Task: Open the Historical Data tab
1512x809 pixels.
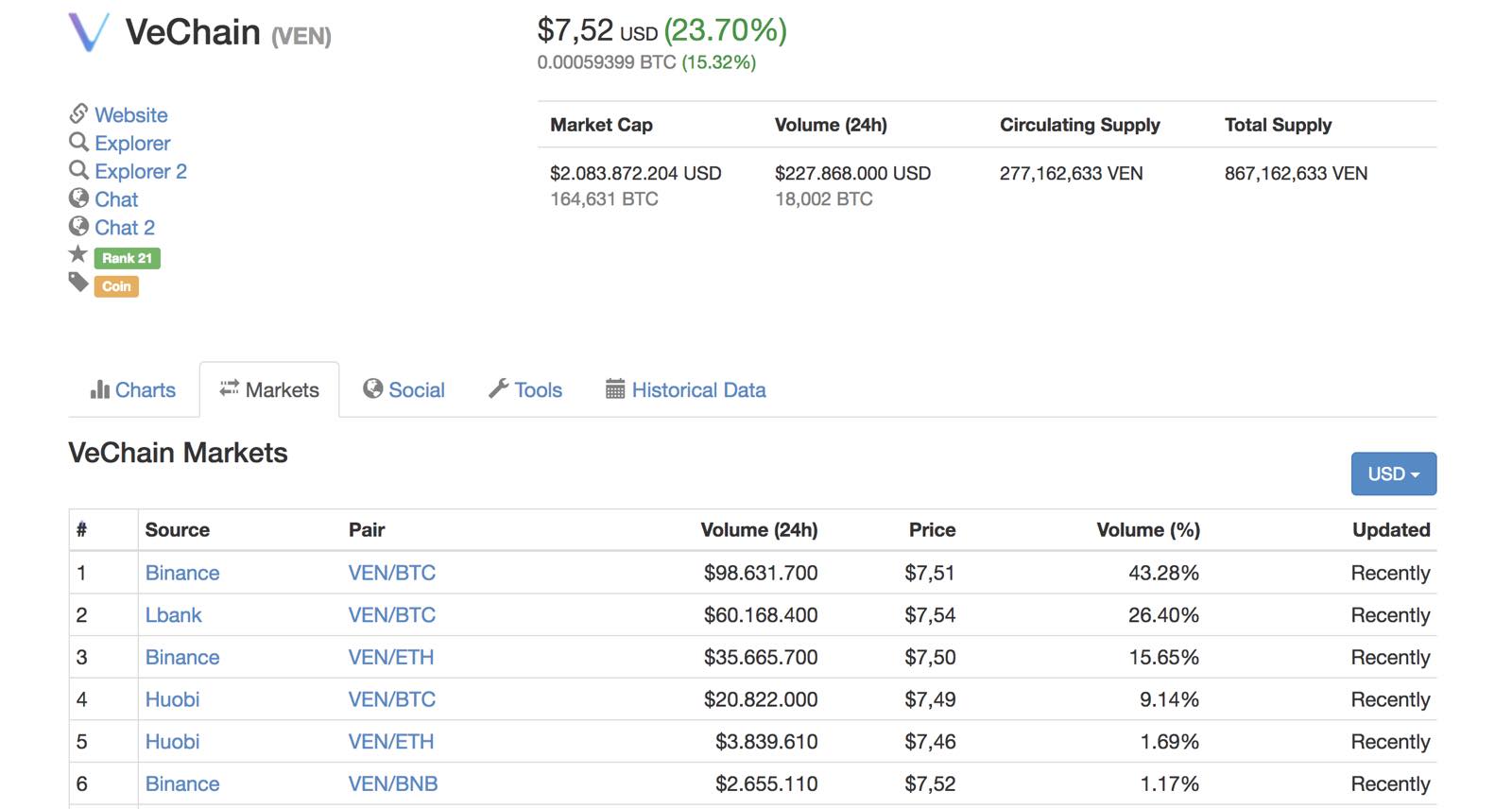Action: click(x=686, y=389)
